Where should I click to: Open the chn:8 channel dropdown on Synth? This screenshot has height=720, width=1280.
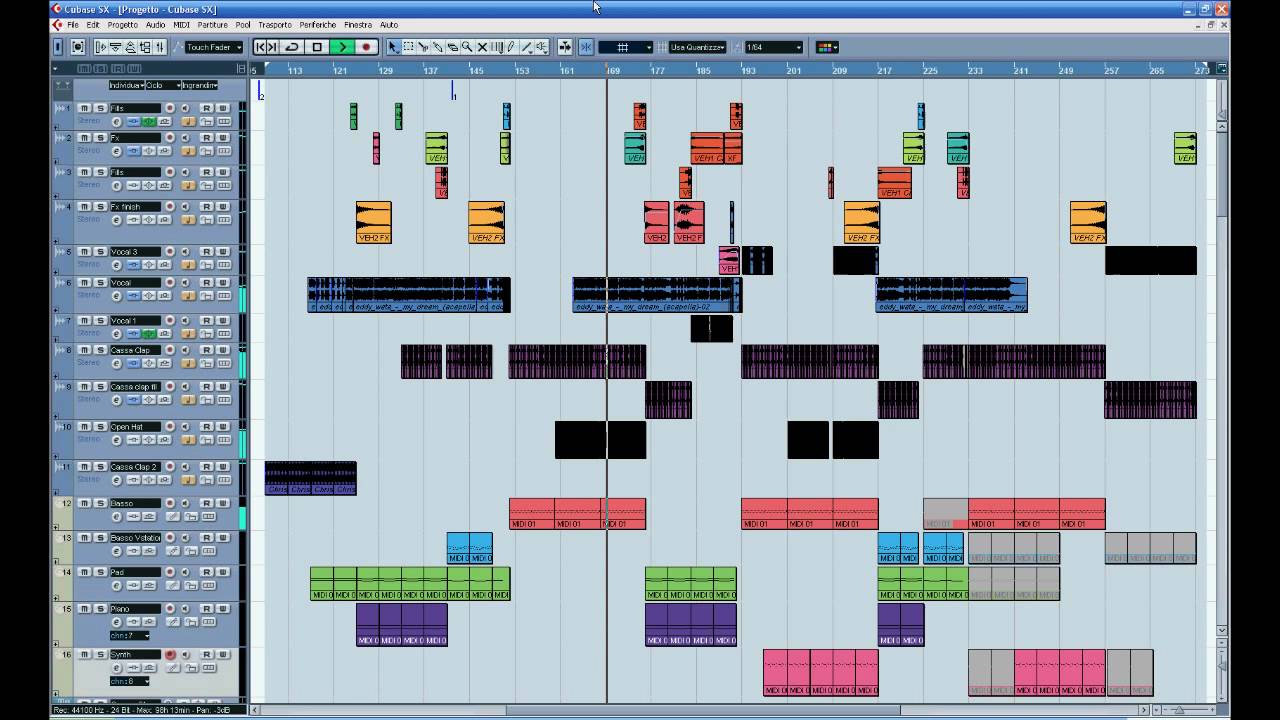click(130, 681)
